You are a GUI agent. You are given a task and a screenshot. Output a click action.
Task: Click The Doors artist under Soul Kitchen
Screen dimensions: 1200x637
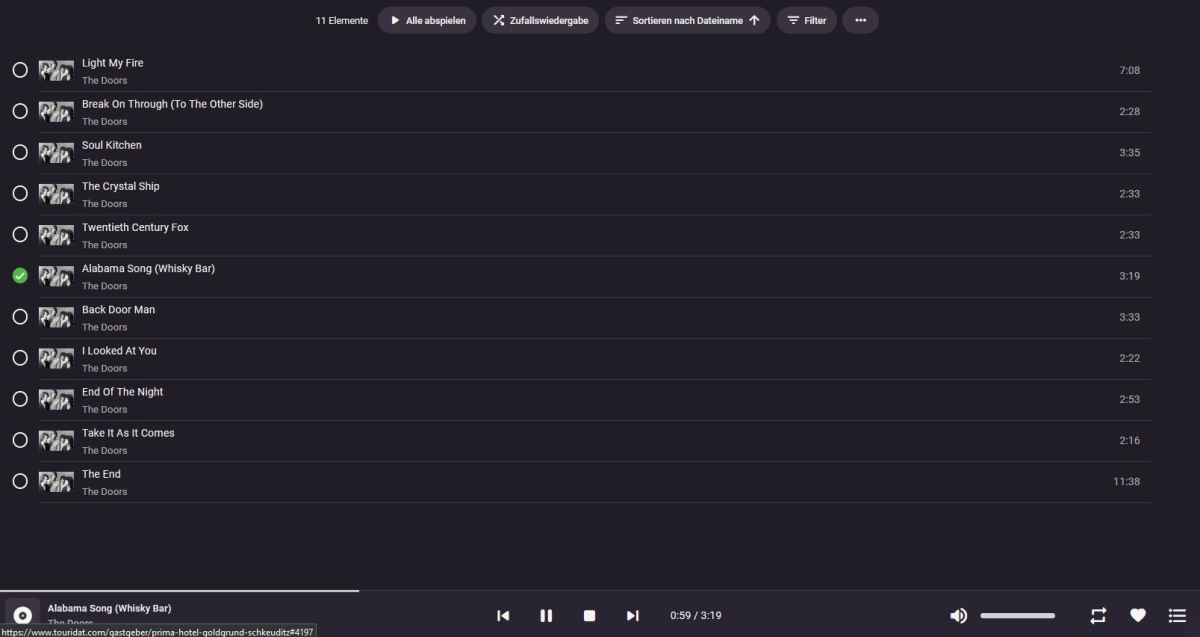pos(105,162)
